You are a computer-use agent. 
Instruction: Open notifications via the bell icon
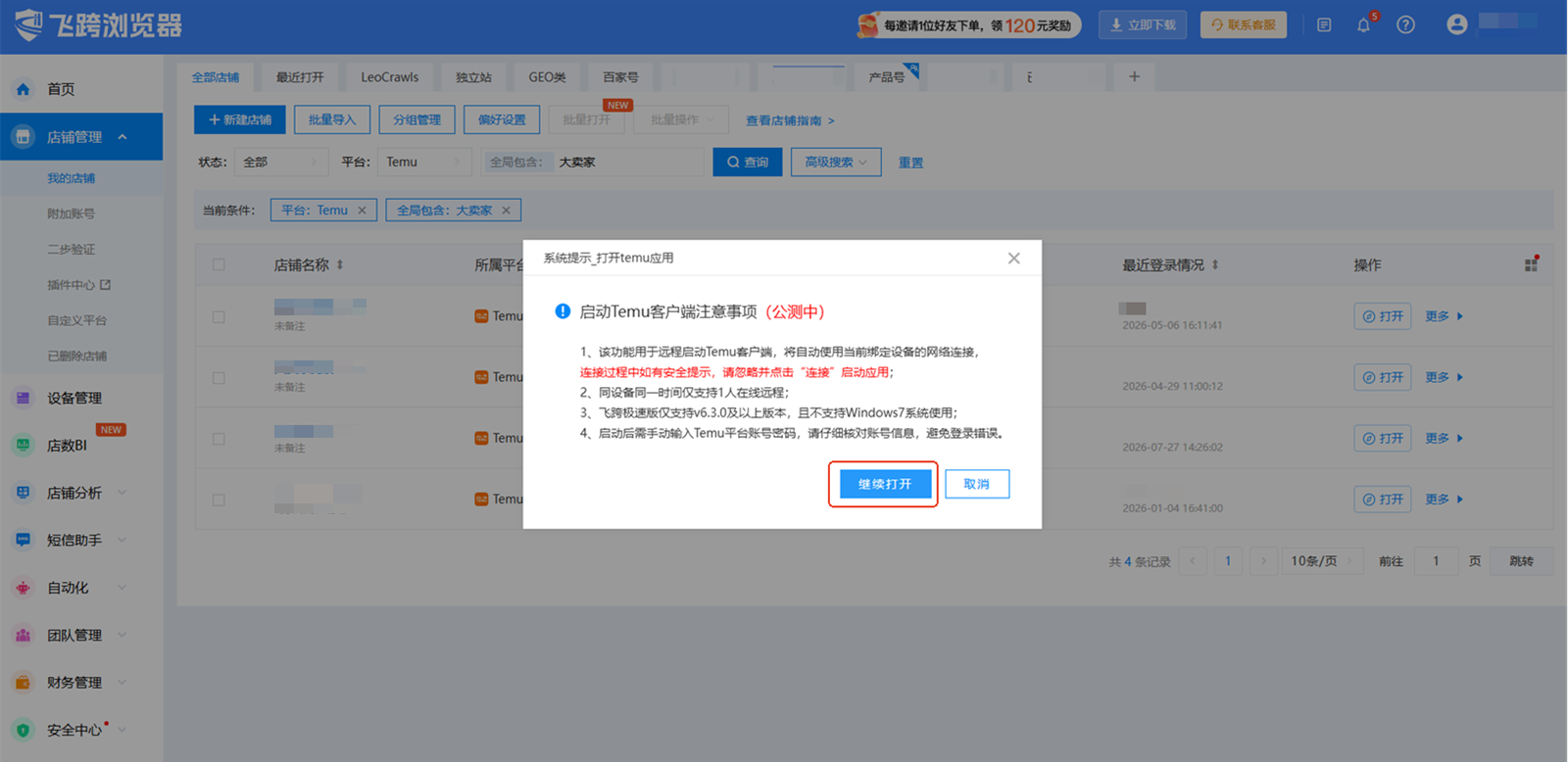pos(1363,24)
